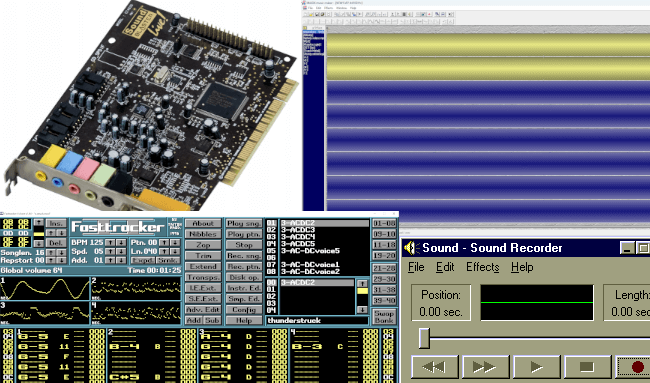Open the Smp. Ed. sample editor
This screenshot has width=650, height=383.
point(244,299)
